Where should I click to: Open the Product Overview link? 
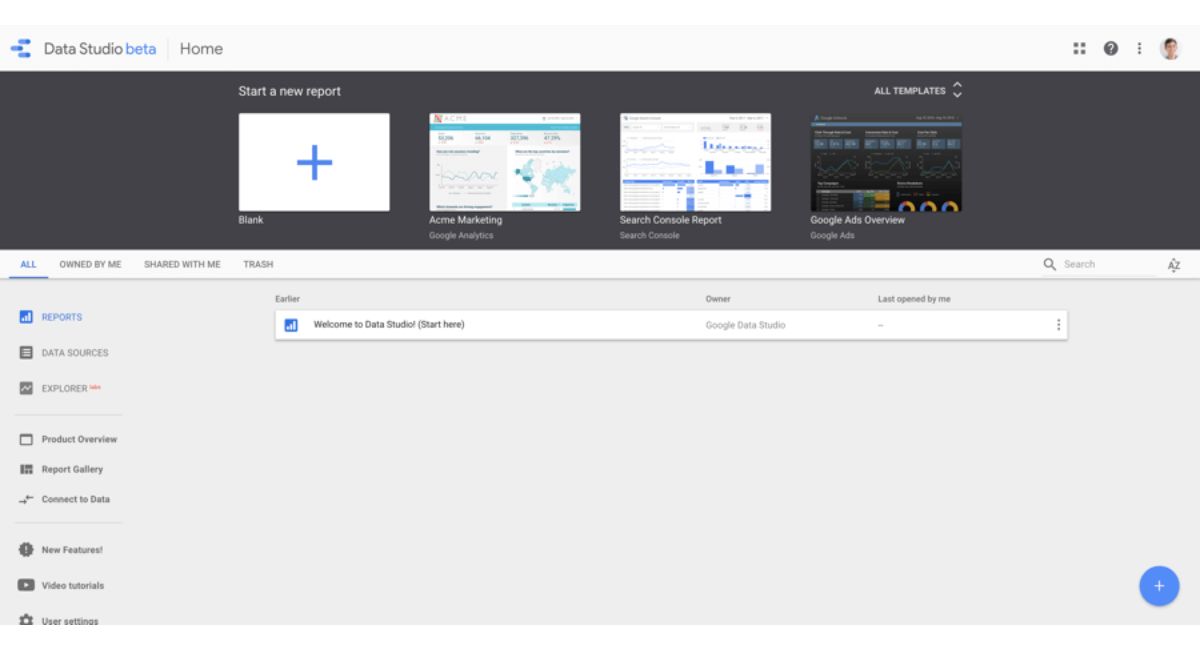pyautogui.click(x=79, y=439)
